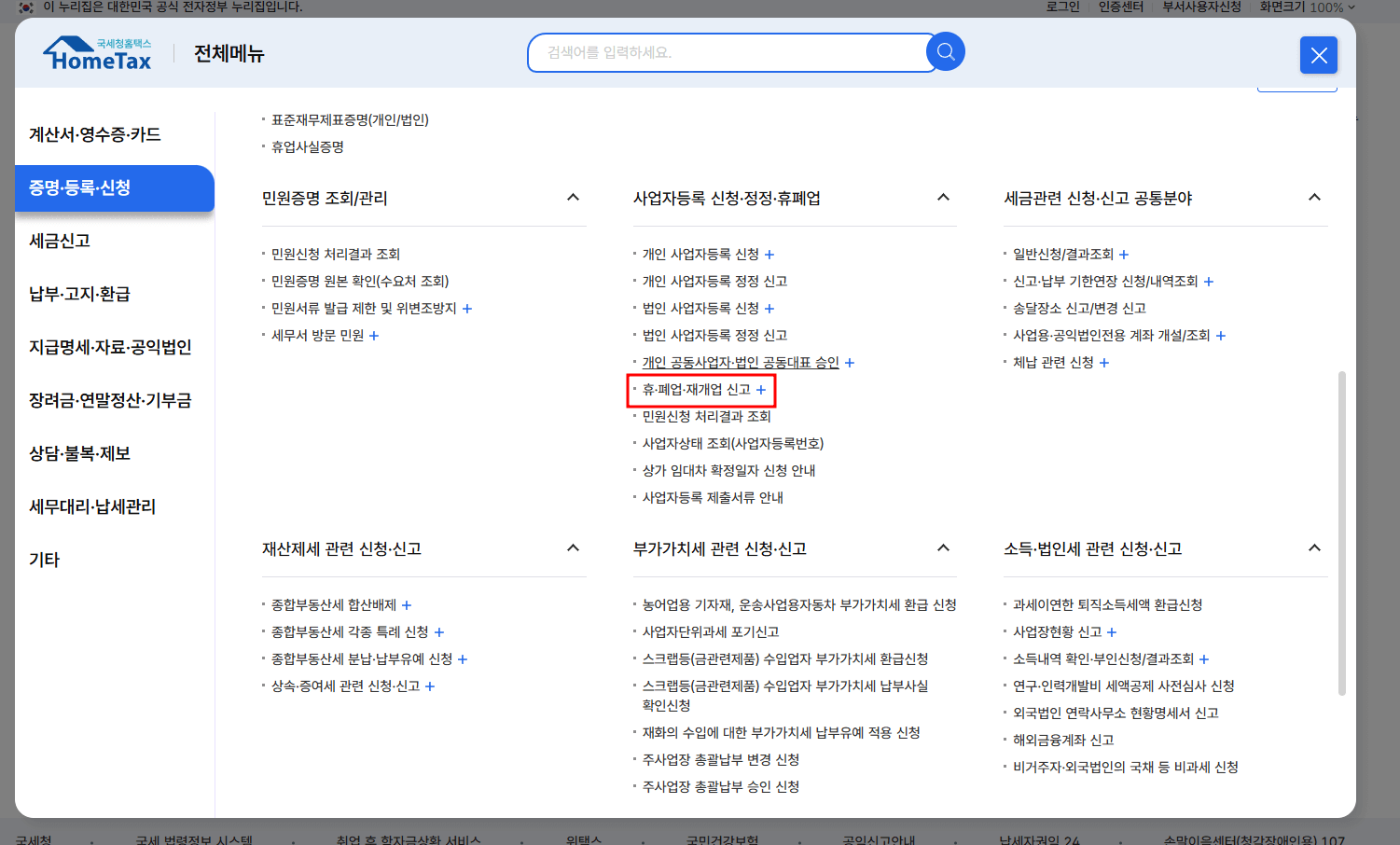Expand 상속·증여세 관련 신청·신고 plus icon
Viewport: 1400px width, 845px height.
430,686
